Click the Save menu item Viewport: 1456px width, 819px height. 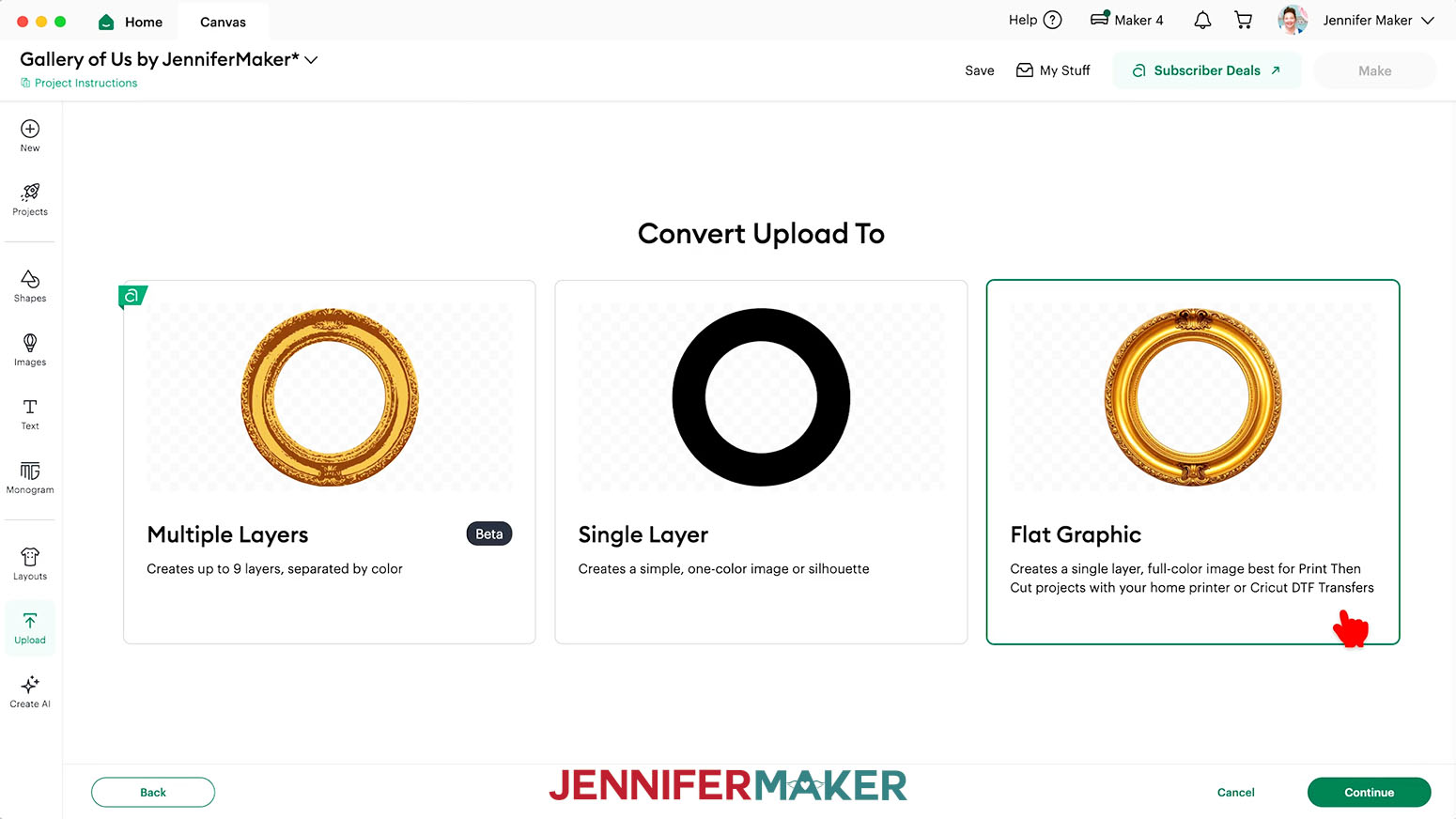click(980, 70)
